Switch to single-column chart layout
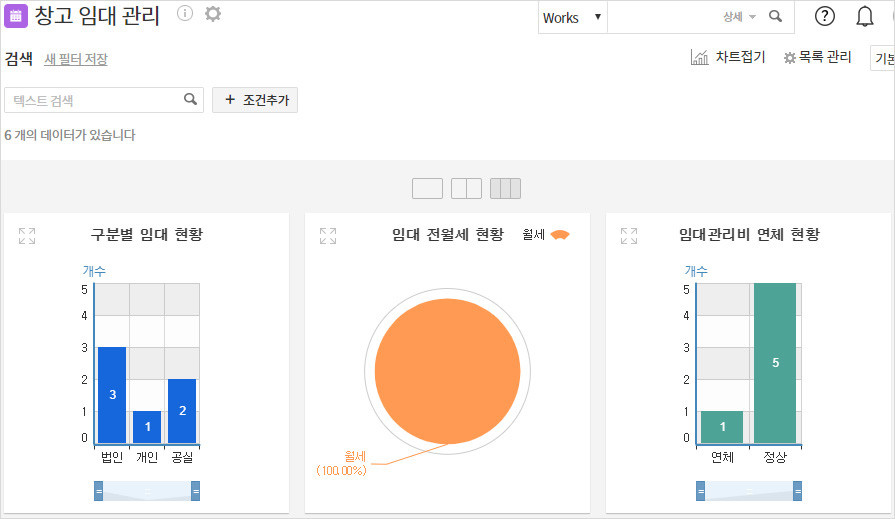Screen dimensions: 895x519 coord(428,188)
